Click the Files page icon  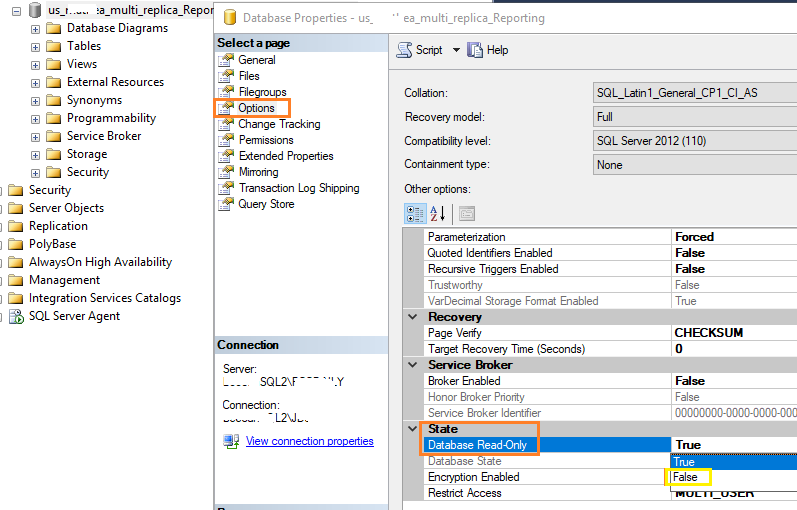pyautogui.click(x=226, y=76)
